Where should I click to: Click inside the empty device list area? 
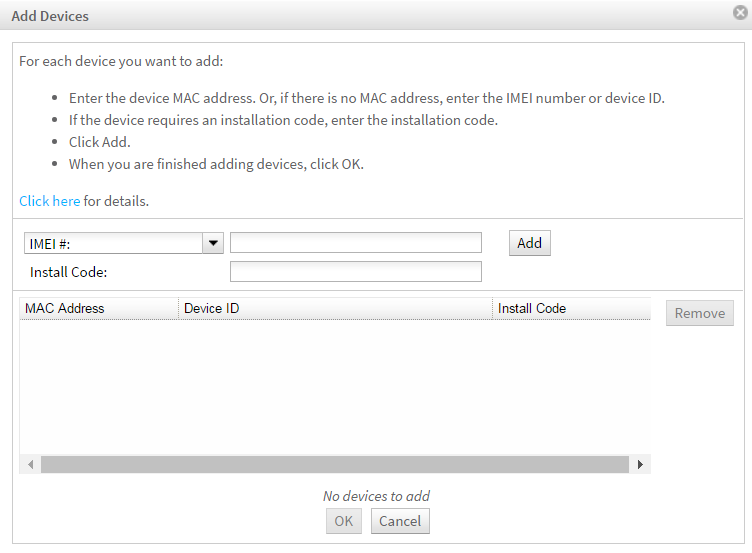[x=335, y=387]
